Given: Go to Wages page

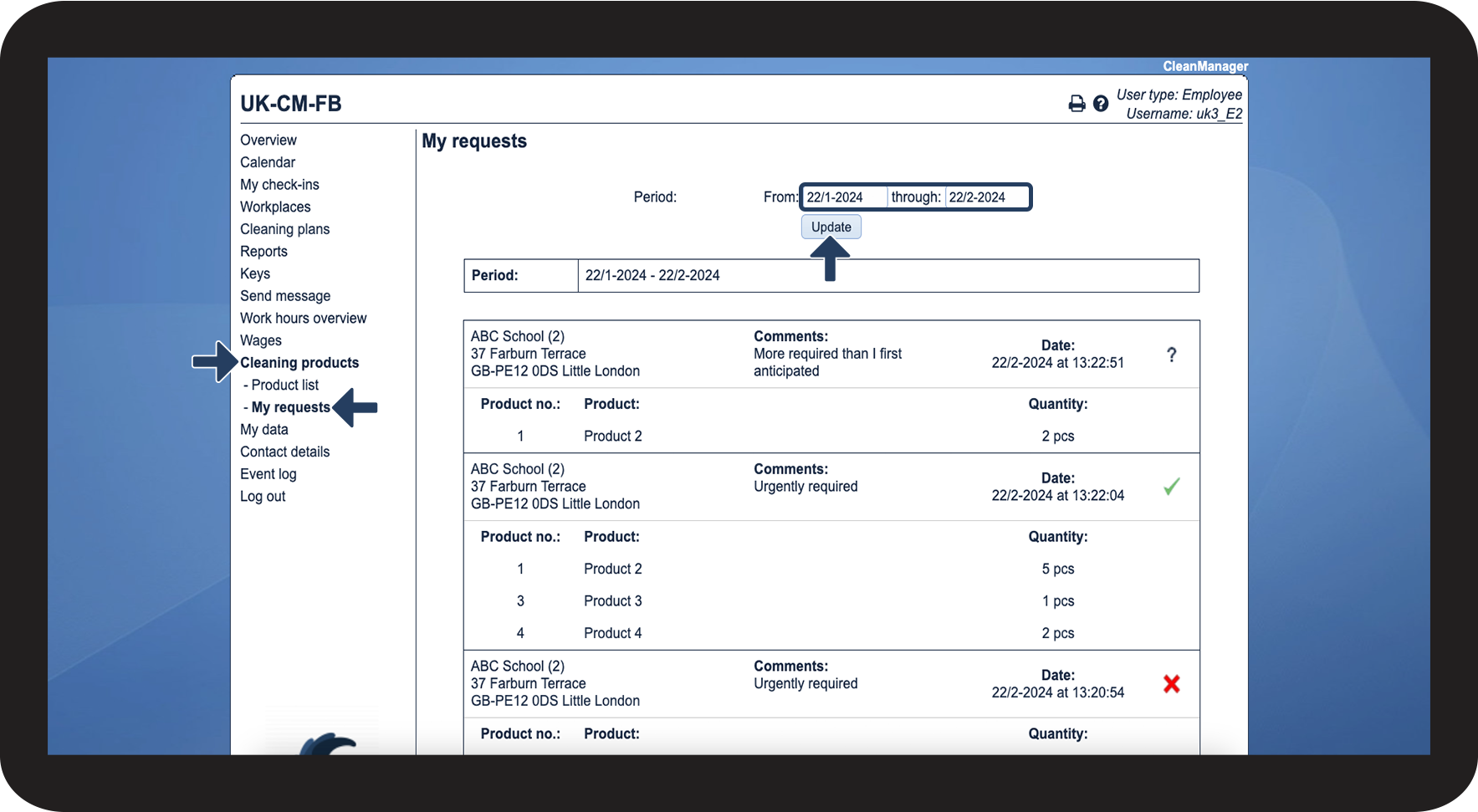Looking at the screenshot, I should [x=261, y=340].
